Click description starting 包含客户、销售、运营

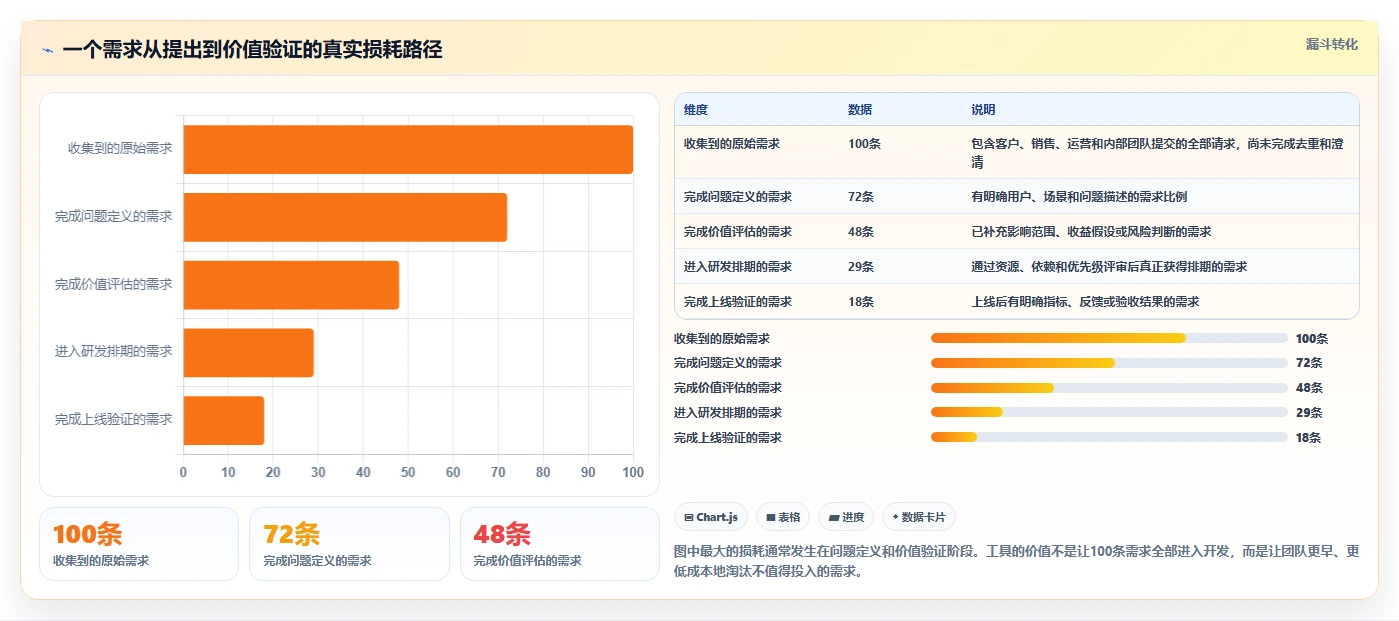click(x=1157, y=153)
